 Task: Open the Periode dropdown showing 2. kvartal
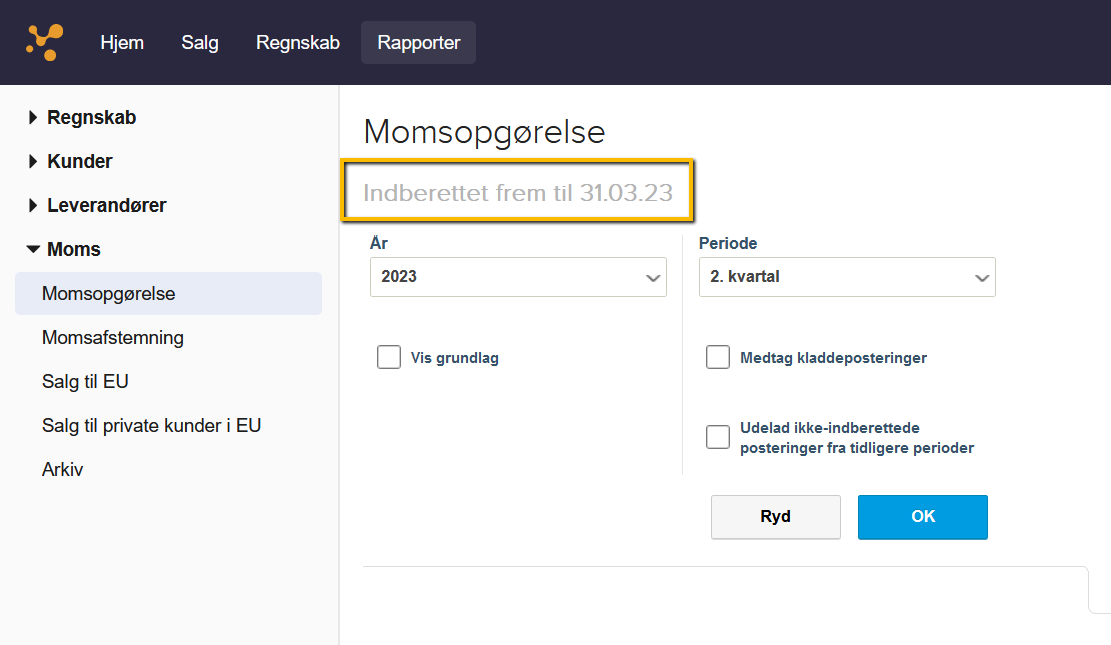(x=847, y=276)
